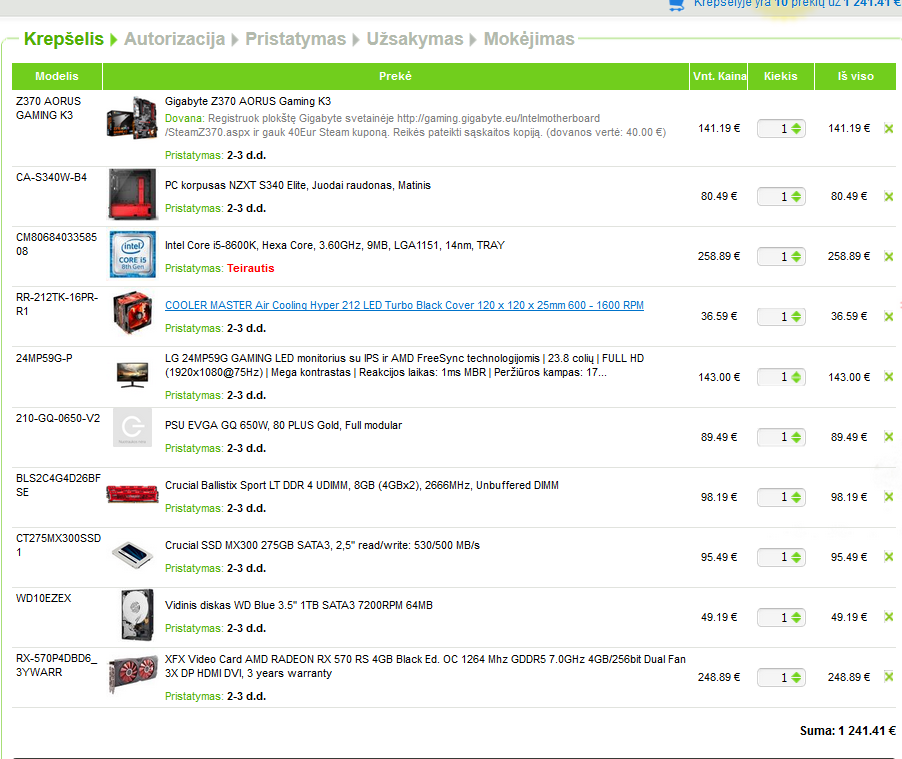Select the 258.89 € unit price of Intel Core i5
This screenshot has width=902, height=759.
pos(719,256)
